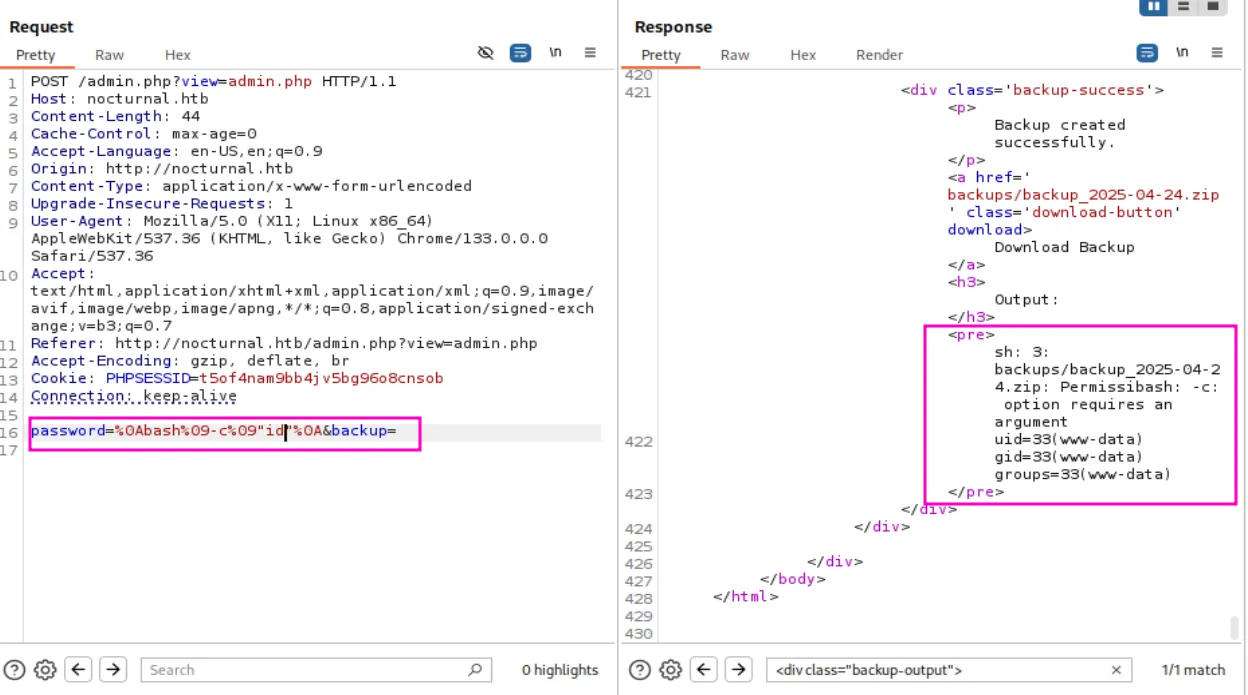Go to next search match in Request
1248x695 pixels.
113,670
